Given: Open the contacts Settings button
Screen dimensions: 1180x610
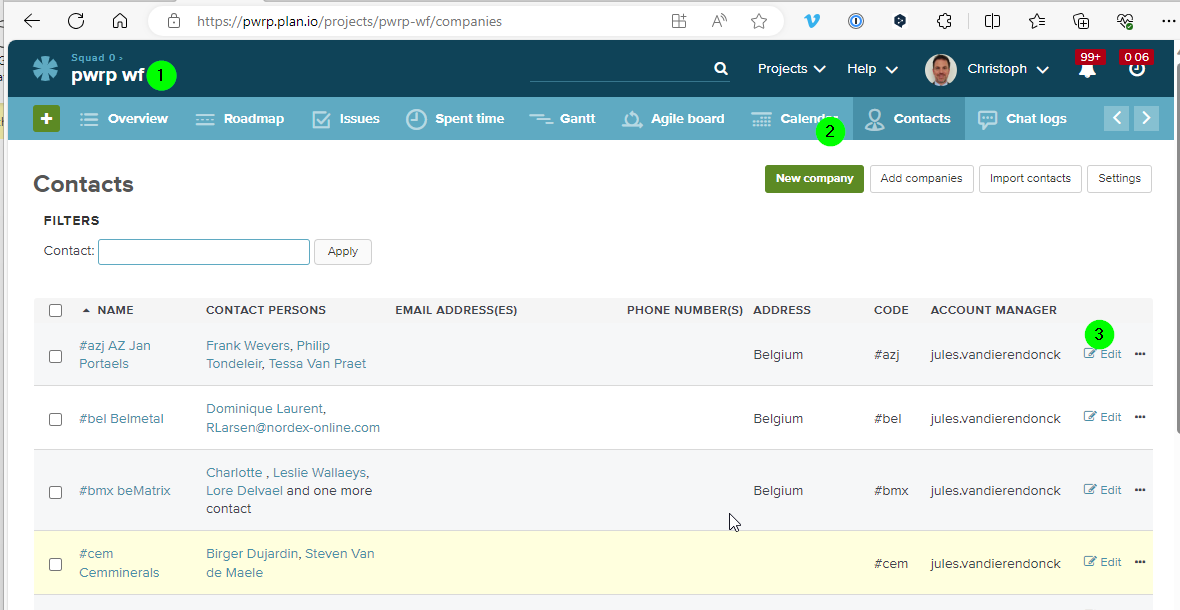Looking at the screenshot, I should coord(1119,179).
